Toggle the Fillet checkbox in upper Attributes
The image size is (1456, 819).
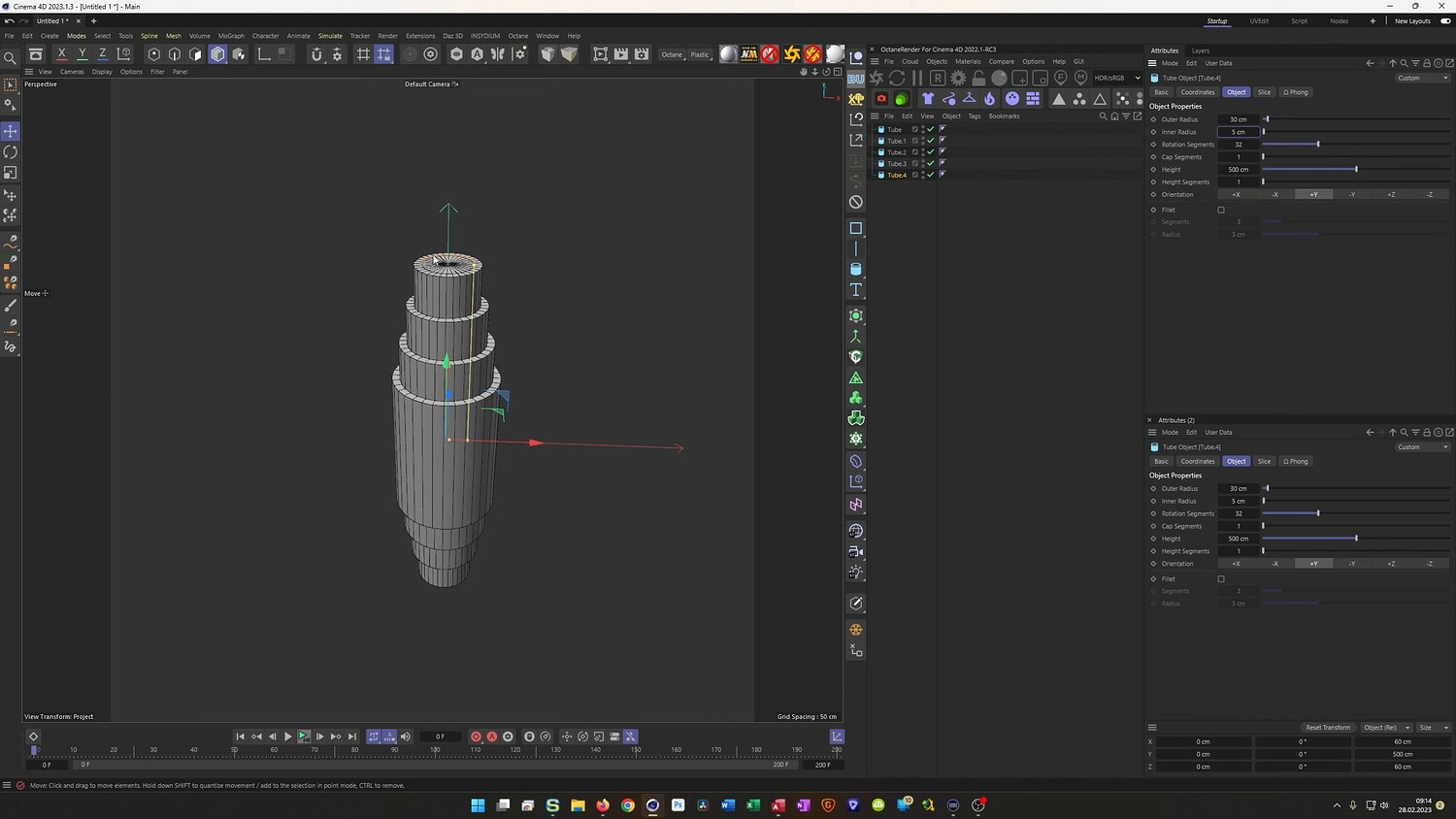tap(1221, 210)
